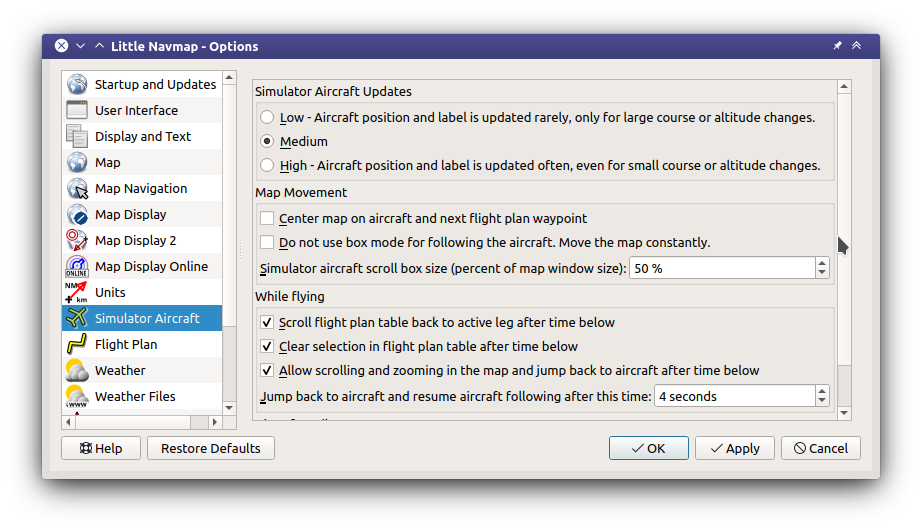This screenshot has height=529, width=922.
Task: Open Weather section via cloud icon
Action: [x=77, y=370]
